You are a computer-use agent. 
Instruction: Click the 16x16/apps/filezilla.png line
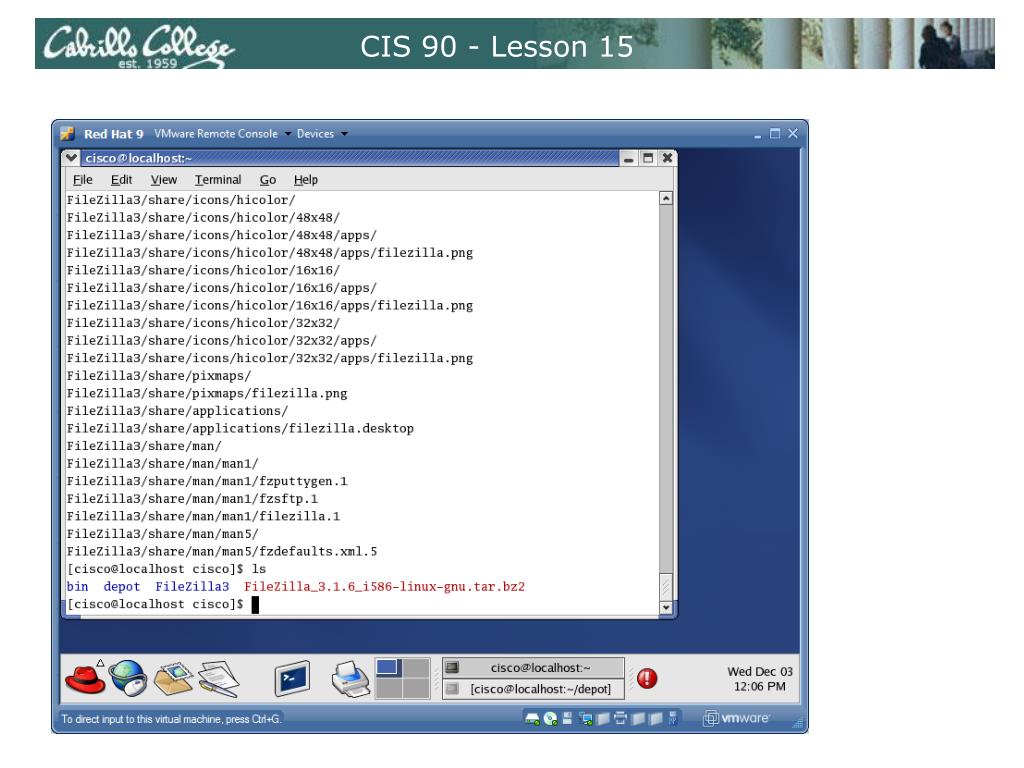point(270,305)
